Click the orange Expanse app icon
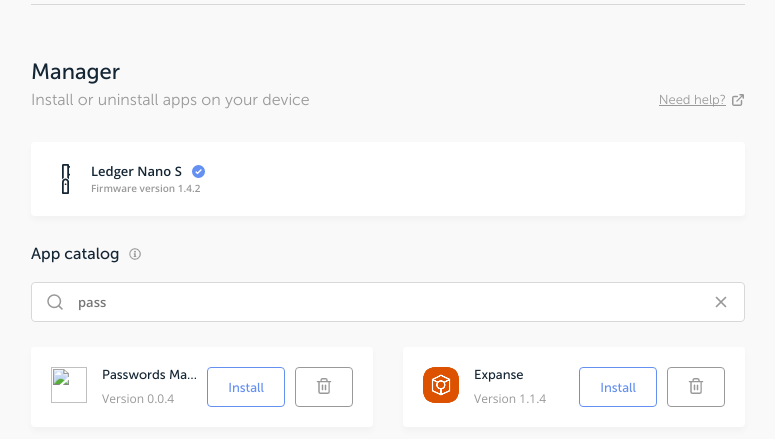The width and height of the screenshot is (775, 439). pyautogui.click(x=440, y=386)
